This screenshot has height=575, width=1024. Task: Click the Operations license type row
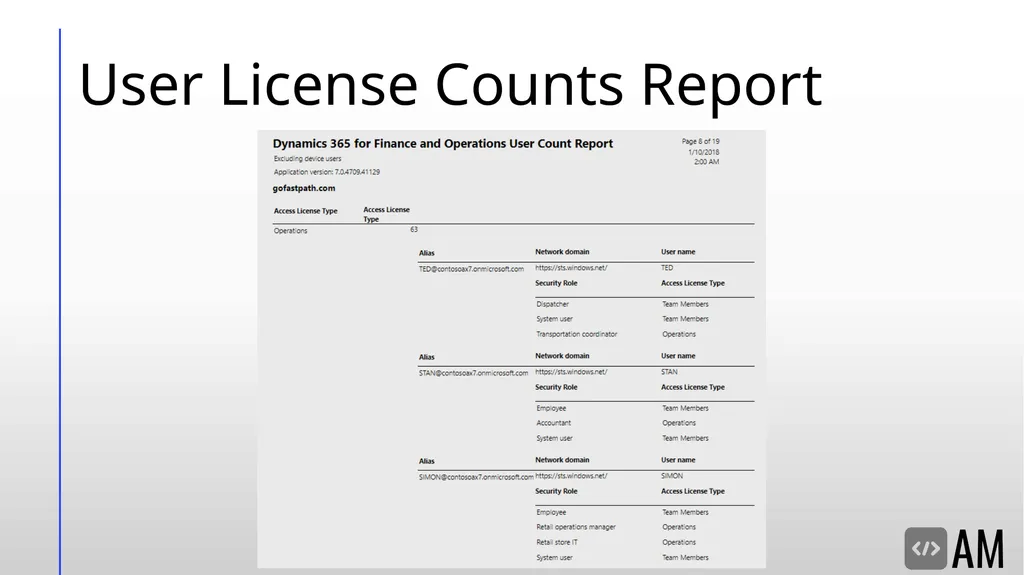point(290,231)
